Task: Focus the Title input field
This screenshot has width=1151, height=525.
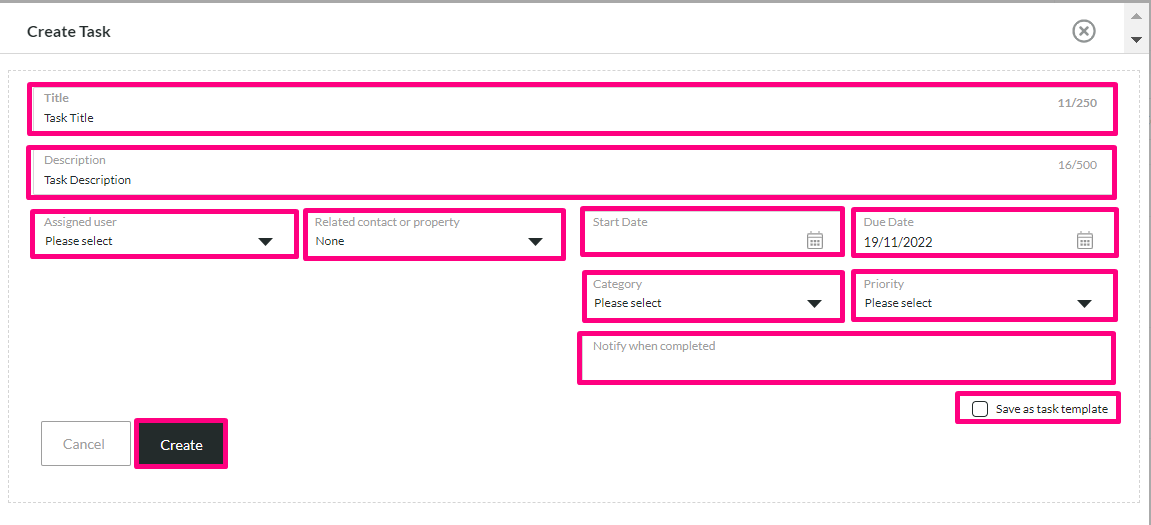Action: click(x=573, y=109)
